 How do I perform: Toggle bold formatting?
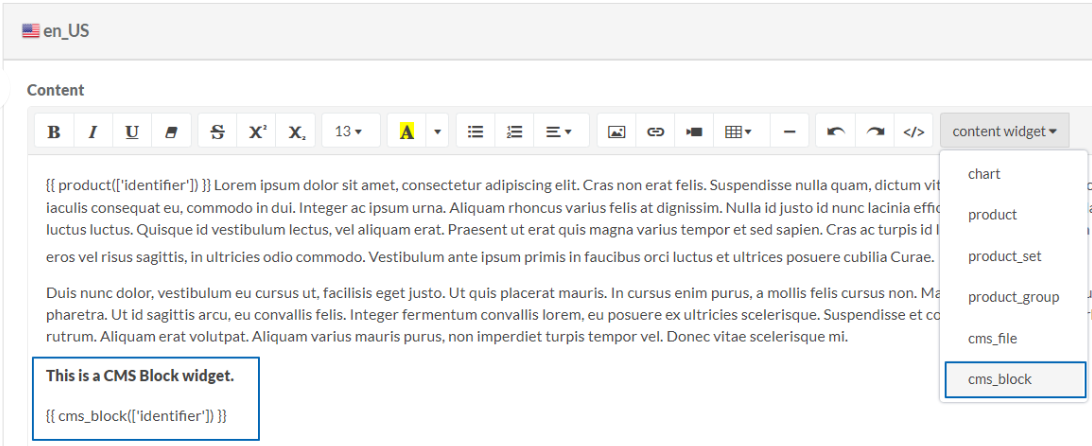pos(54,131)
